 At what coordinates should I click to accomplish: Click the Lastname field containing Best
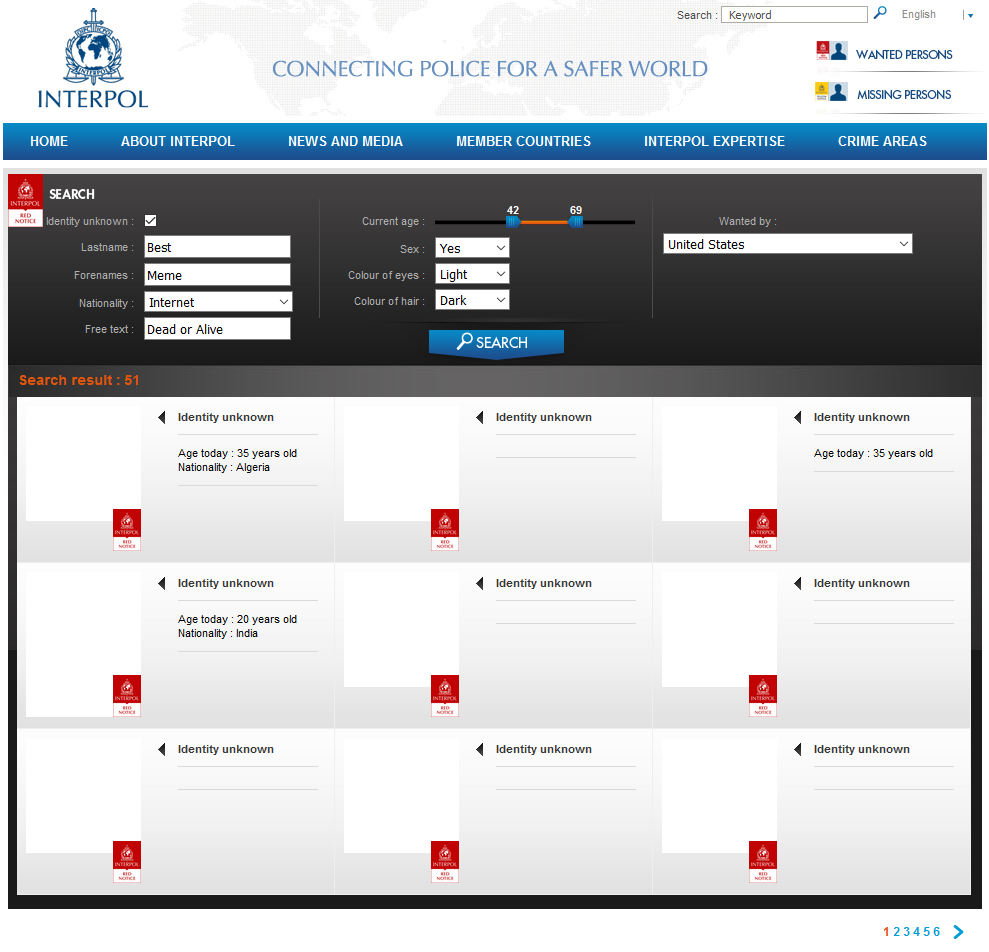click(x=218, y=247)
